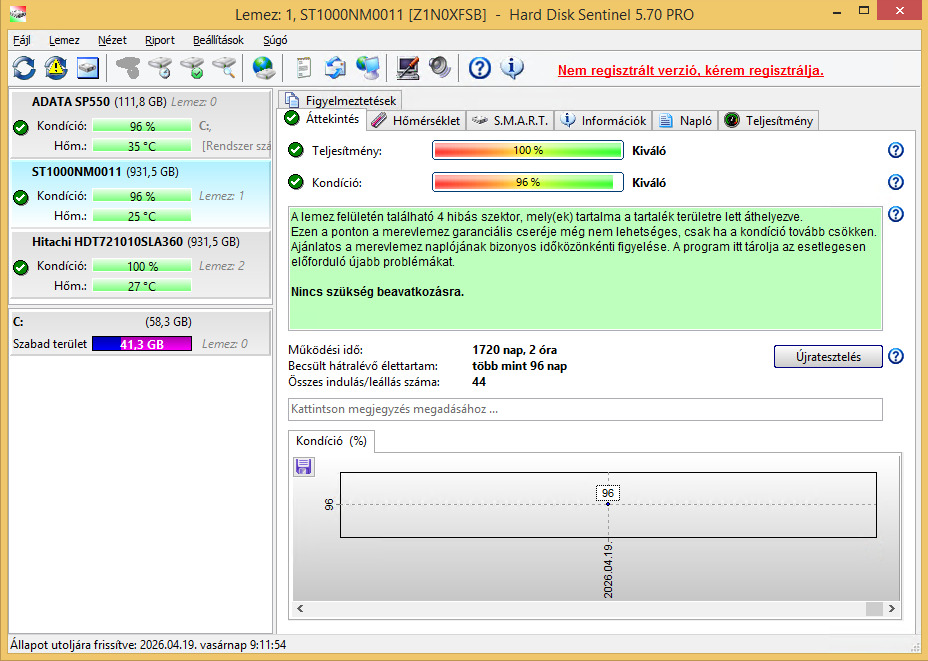Click the disk with magnifier toolbar icon

coord(224,68)
